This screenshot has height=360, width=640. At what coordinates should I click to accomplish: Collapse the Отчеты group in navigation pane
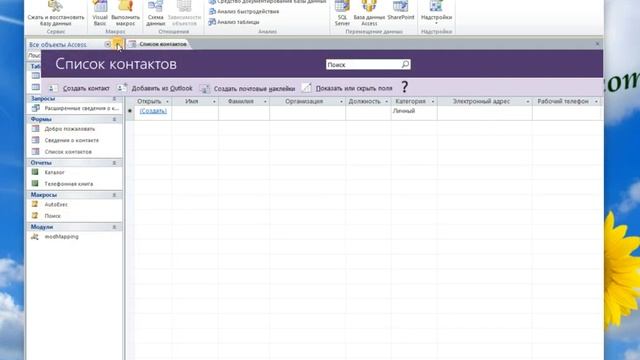(x=115, y=163)
